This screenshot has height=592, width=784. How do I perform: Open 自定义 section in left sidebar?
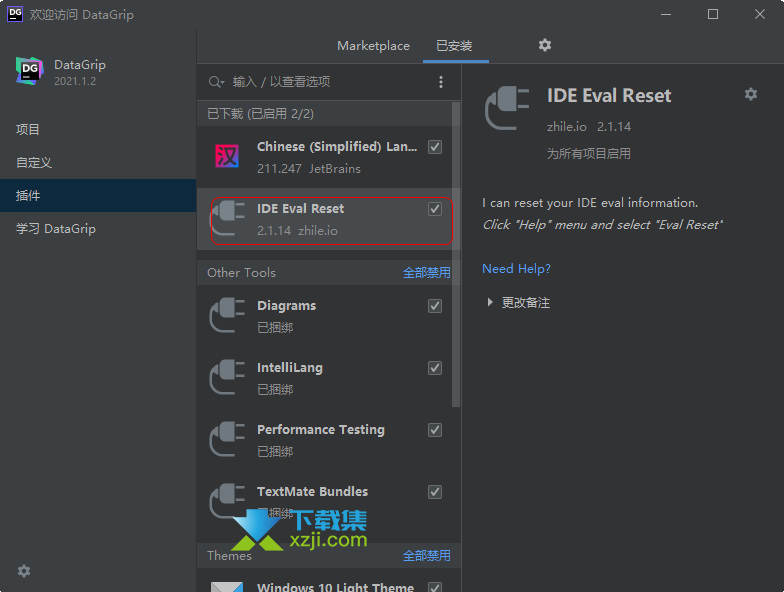coord(98,162)
